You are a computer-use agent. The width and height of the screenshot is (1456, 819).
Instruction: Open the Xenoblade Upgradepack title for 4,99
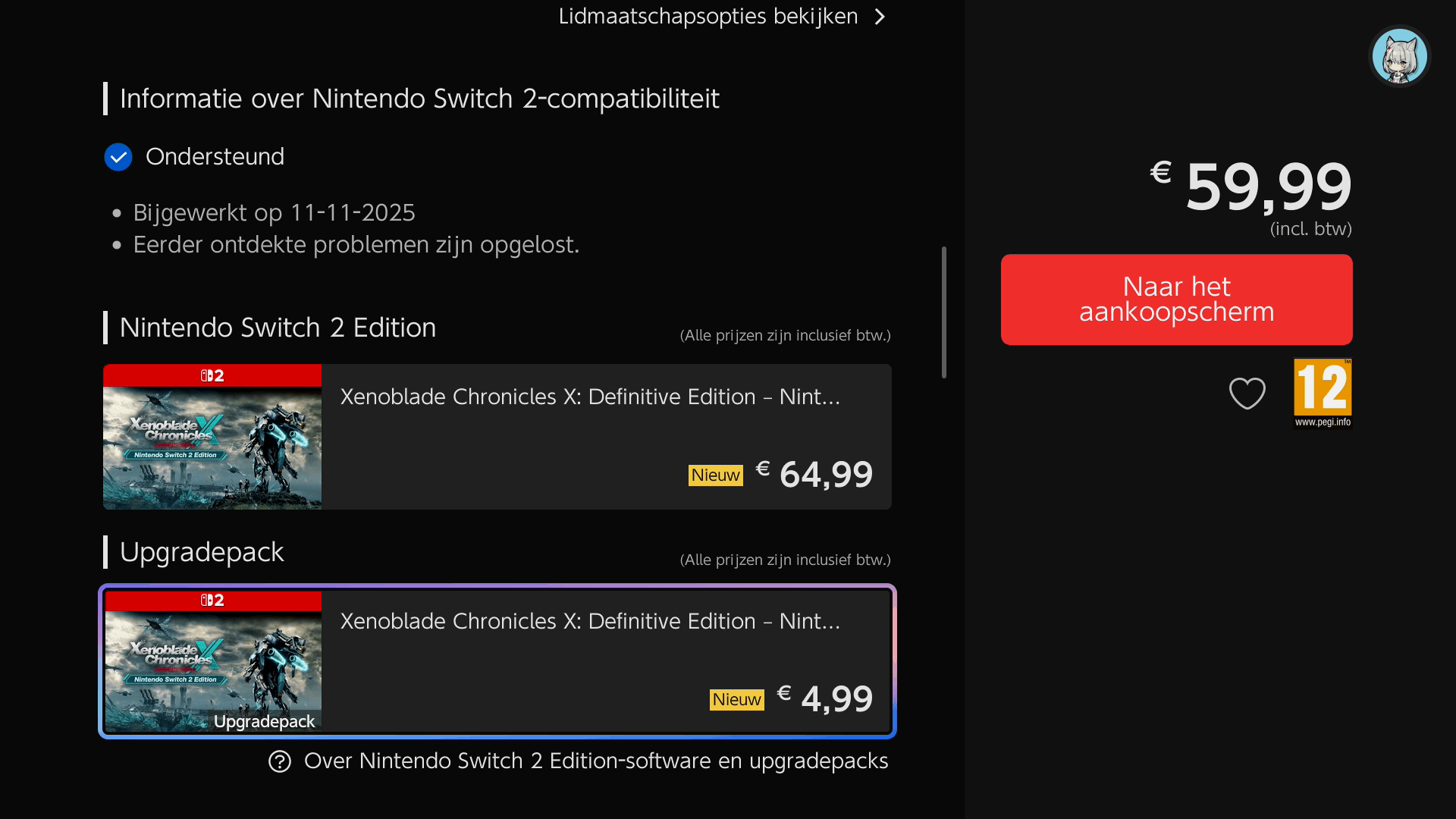[x=590, y=621]
